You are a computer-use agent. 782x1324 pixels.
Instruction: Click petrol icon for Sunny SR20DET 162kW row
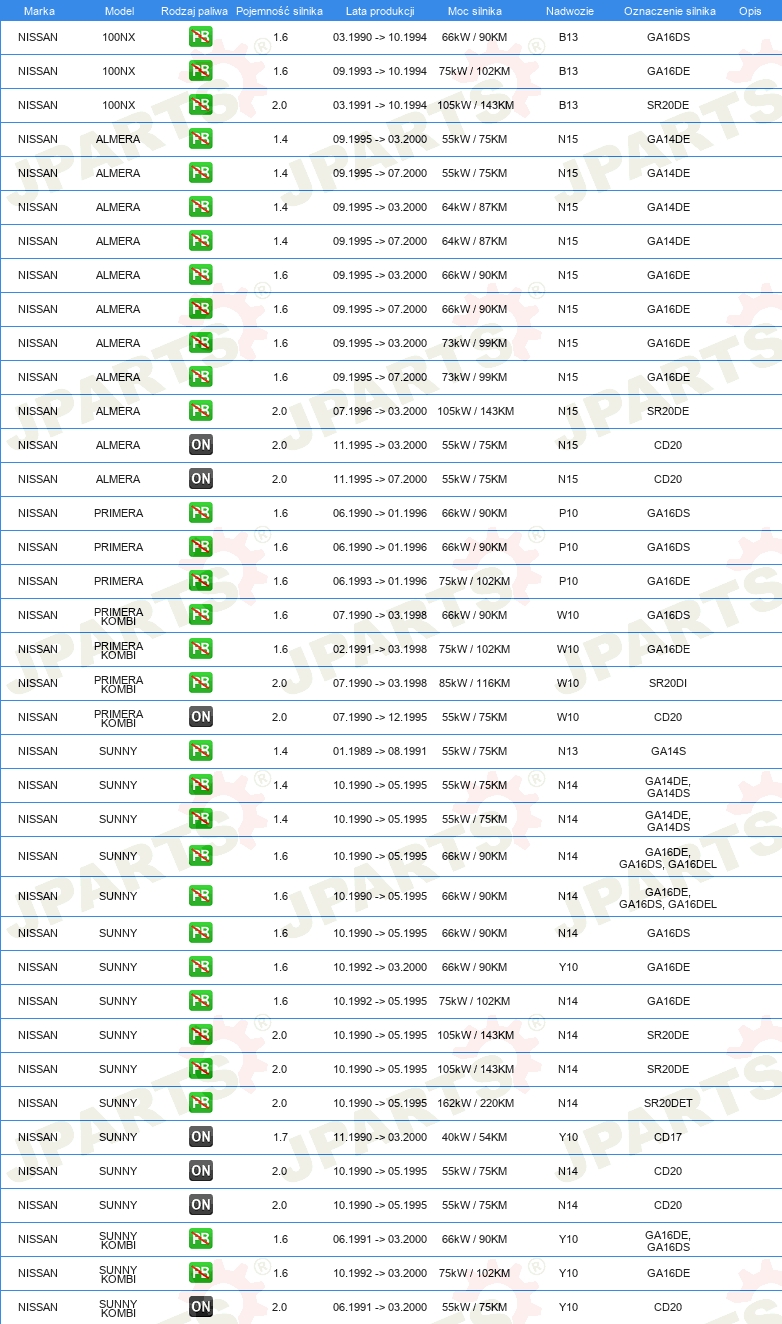(x=201, y=1103)
